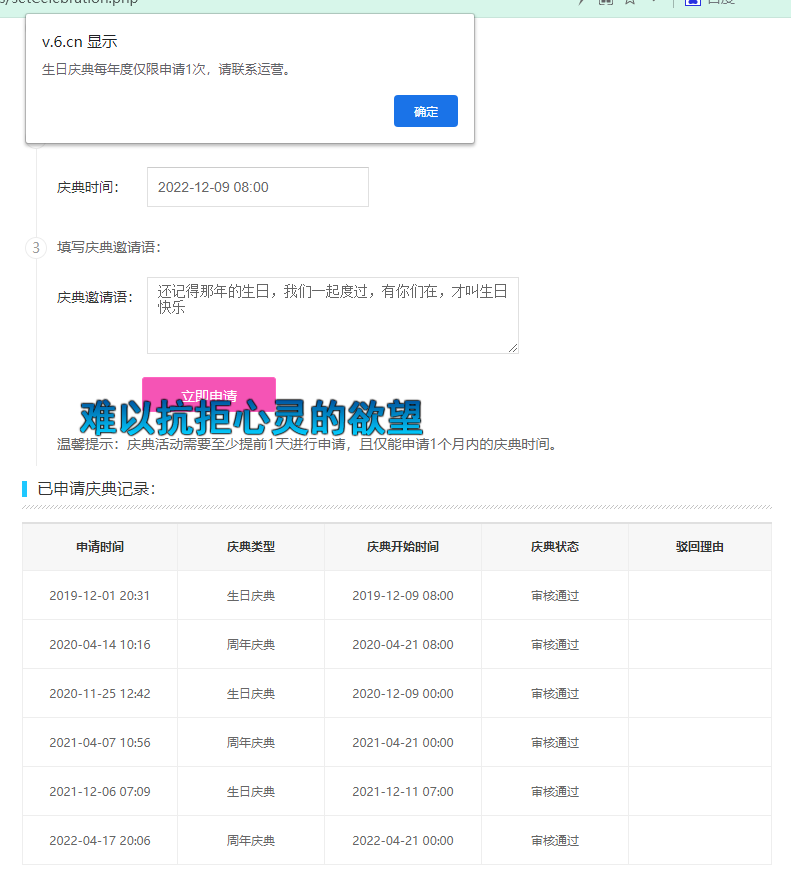Click 周年庆典 in the 2022-04-17 row
The width and height of the screenshot is (791, 892).
(x=251, y=840)
